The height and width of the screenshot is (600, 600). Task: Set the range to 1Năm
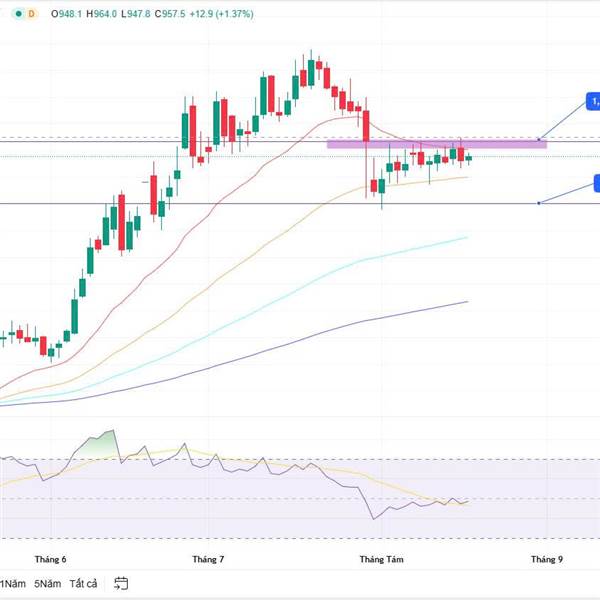pos(13,584)
